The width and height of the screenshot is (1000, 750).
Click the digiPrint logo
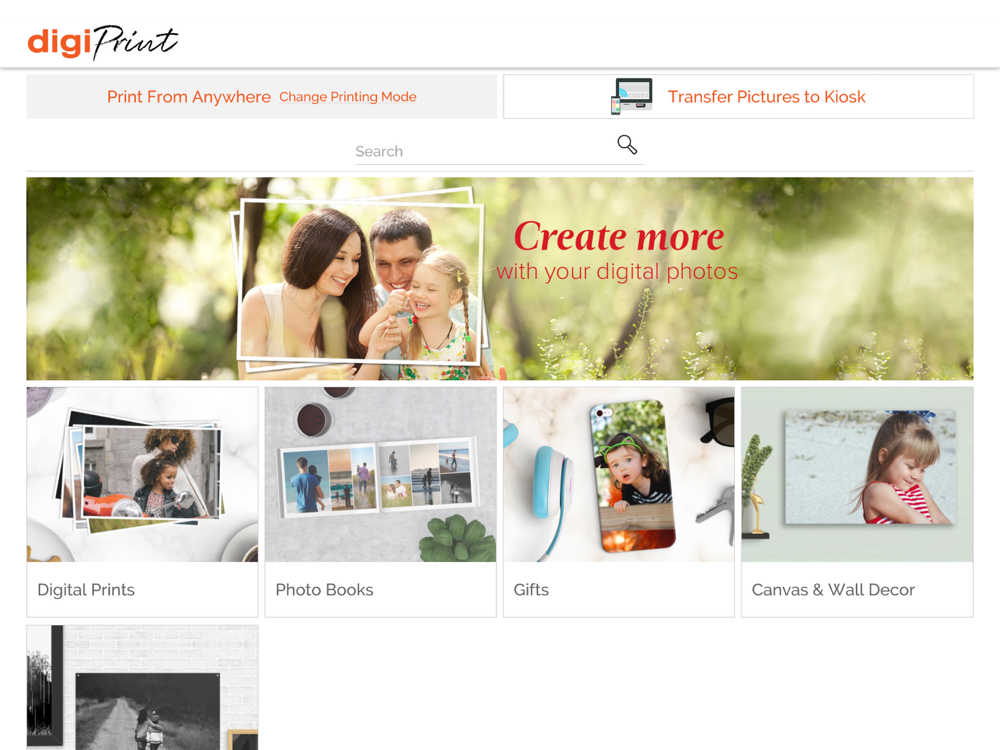(x=103, y=42)
